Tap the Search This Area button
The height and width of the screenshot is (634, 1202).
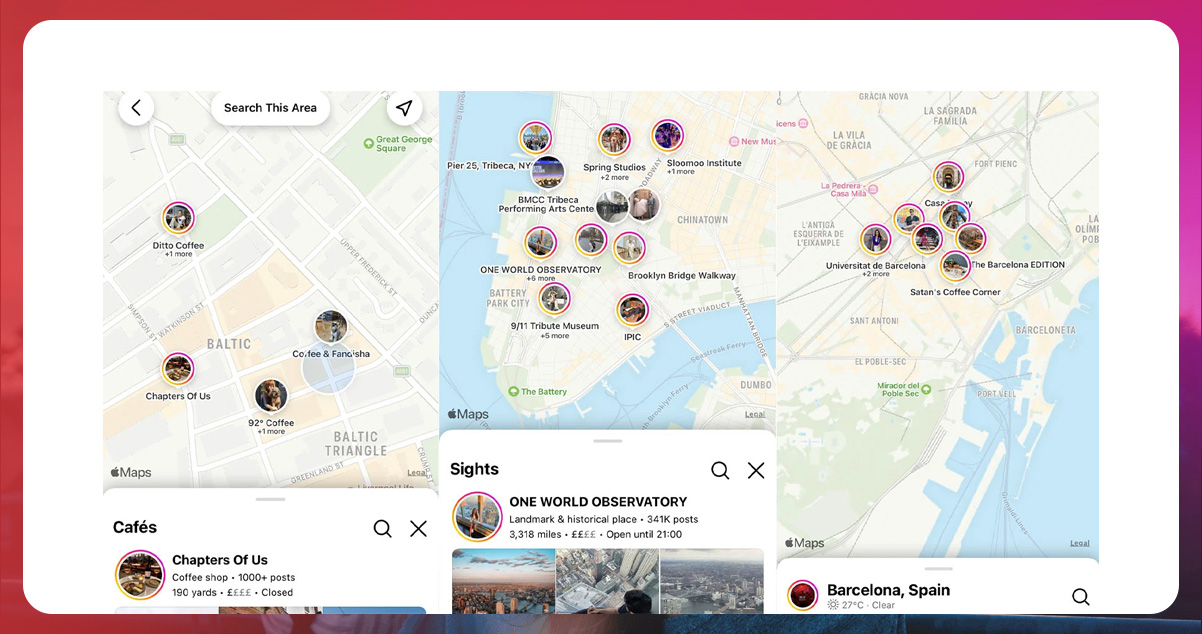tap(270, 108)
